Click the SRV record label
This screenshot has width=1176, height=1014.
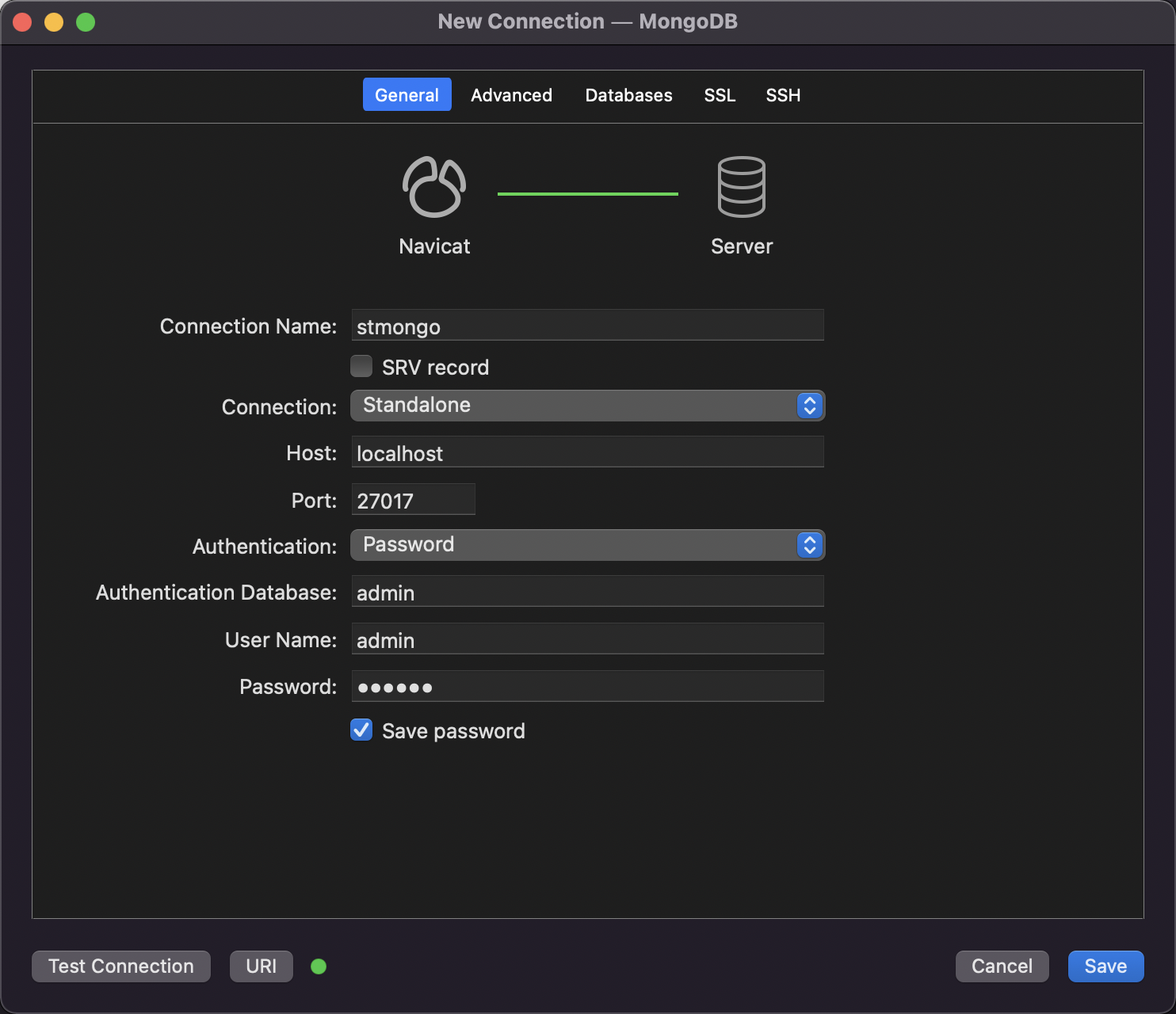pyautogui.click(x=436, y=368)
